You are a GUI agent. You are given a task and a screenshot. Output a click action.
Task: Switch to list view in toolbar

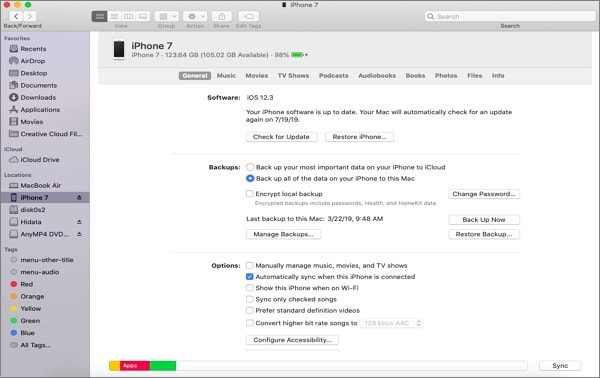coord(114,16)
